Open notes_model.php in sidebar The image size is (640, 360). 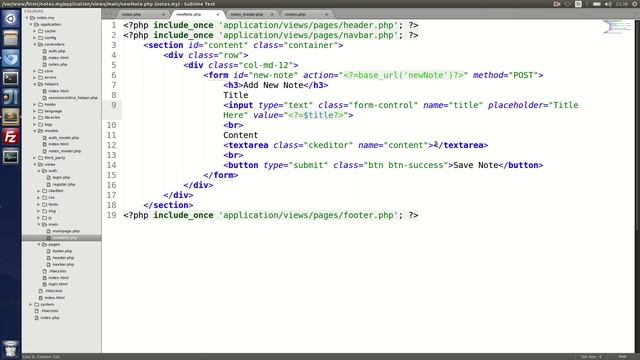click(x=64, y=151)
